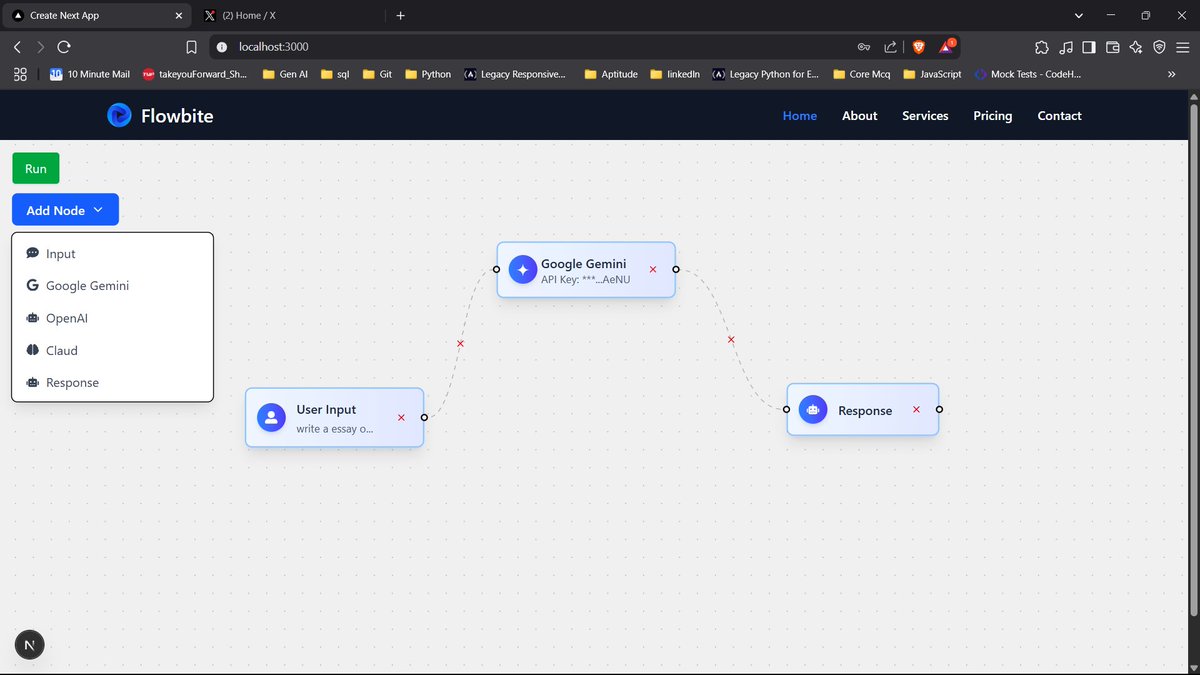
Task: Click the Flowbite logo icon
Action: point(119,115)
